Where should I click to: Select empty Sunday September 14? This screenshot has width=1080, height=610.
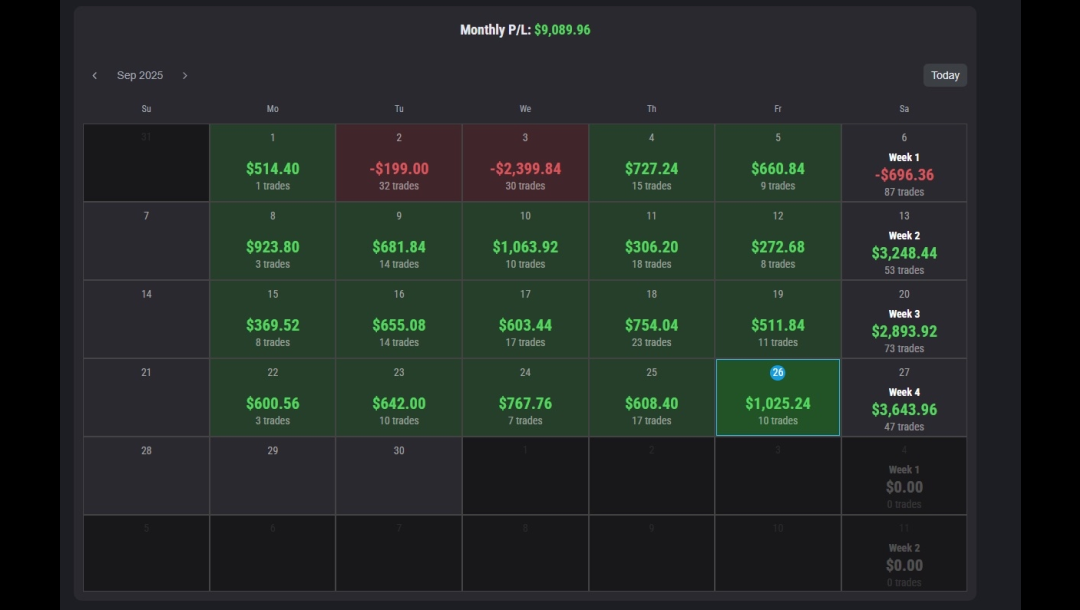(146, 319)
